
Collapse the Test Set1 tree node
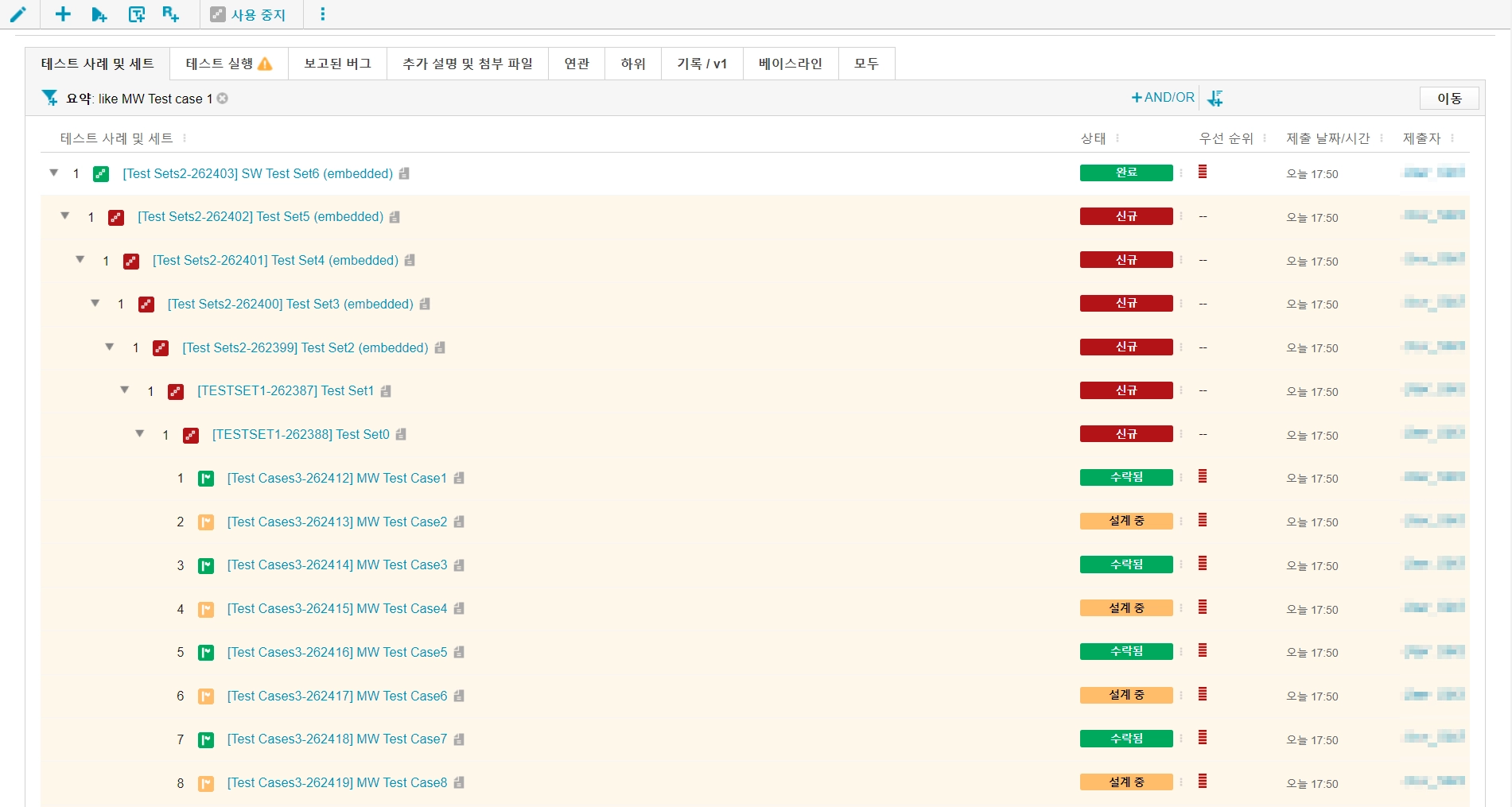[125, 390]
